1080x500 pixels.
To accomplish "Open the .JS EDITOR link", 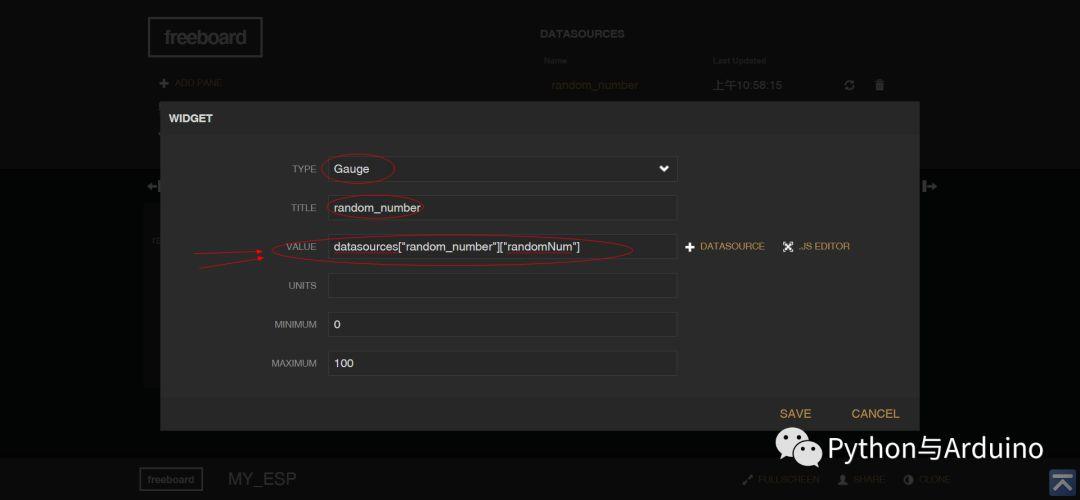I will tap(816, 247).
